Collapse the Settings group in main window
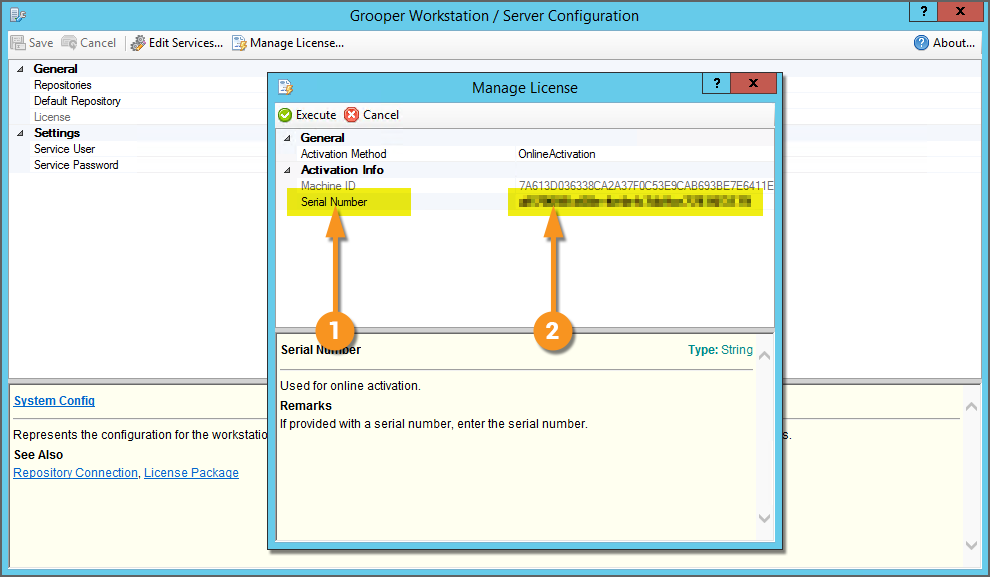 (20, 133)
